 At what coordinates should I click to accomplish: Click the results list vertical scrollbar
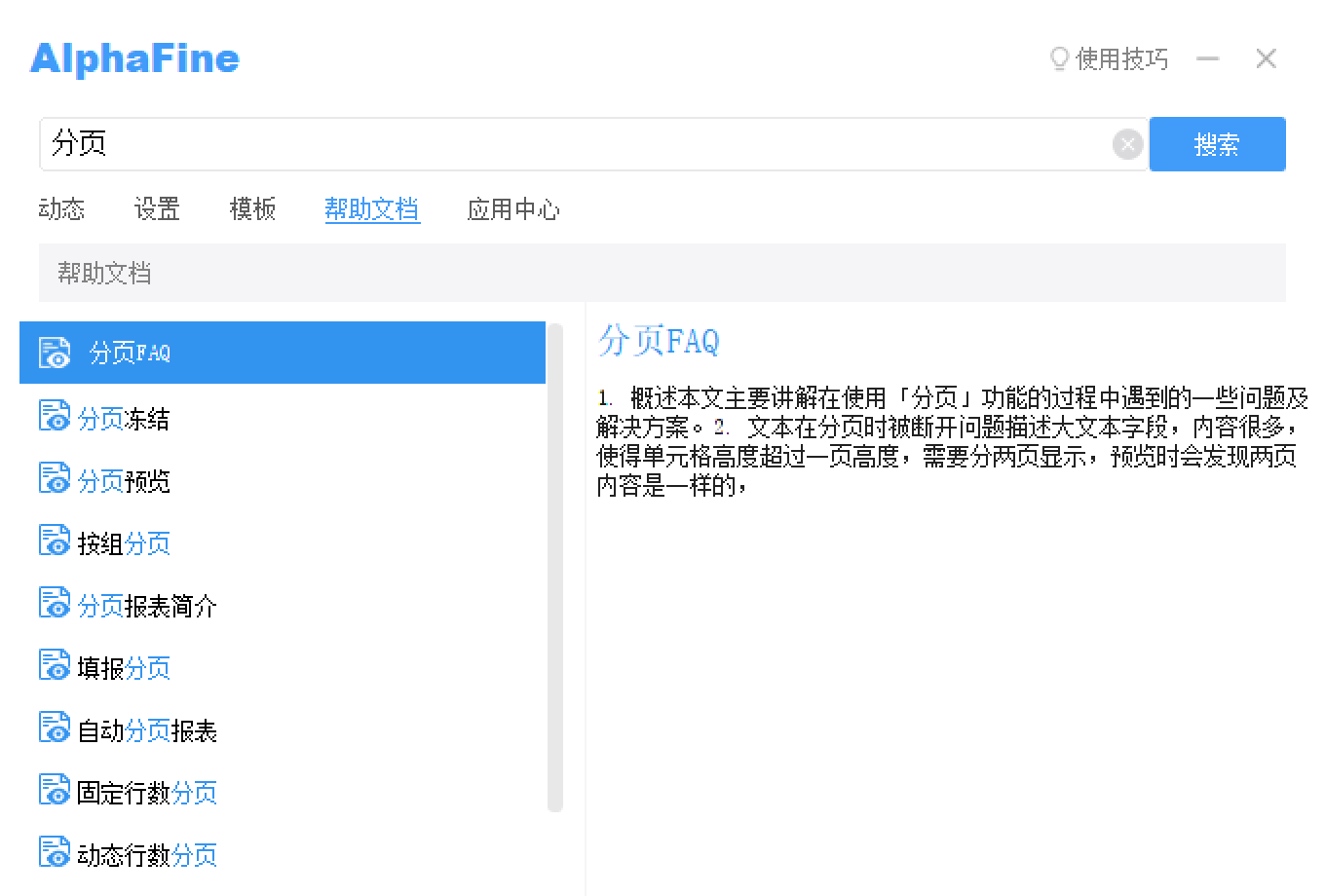click(x=555, y=567)
